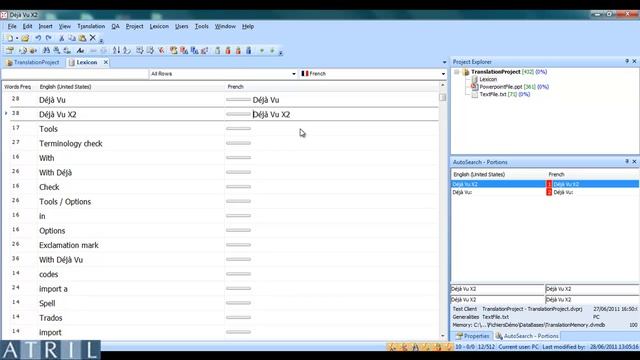Click the status bar for Tools row
Image resolution: width=640 pixels, height=360 pixels.
point(238,129)
